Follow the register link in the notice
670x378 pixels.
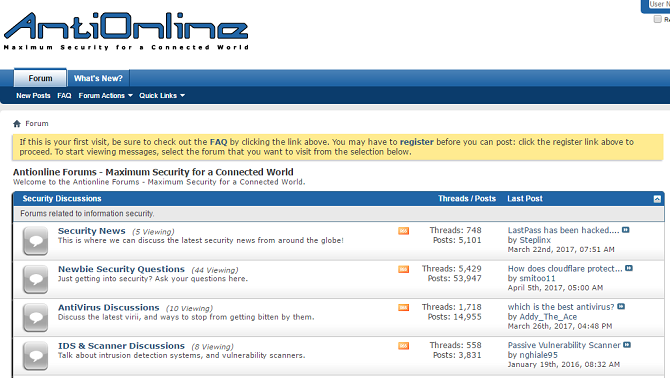point(417,142)
